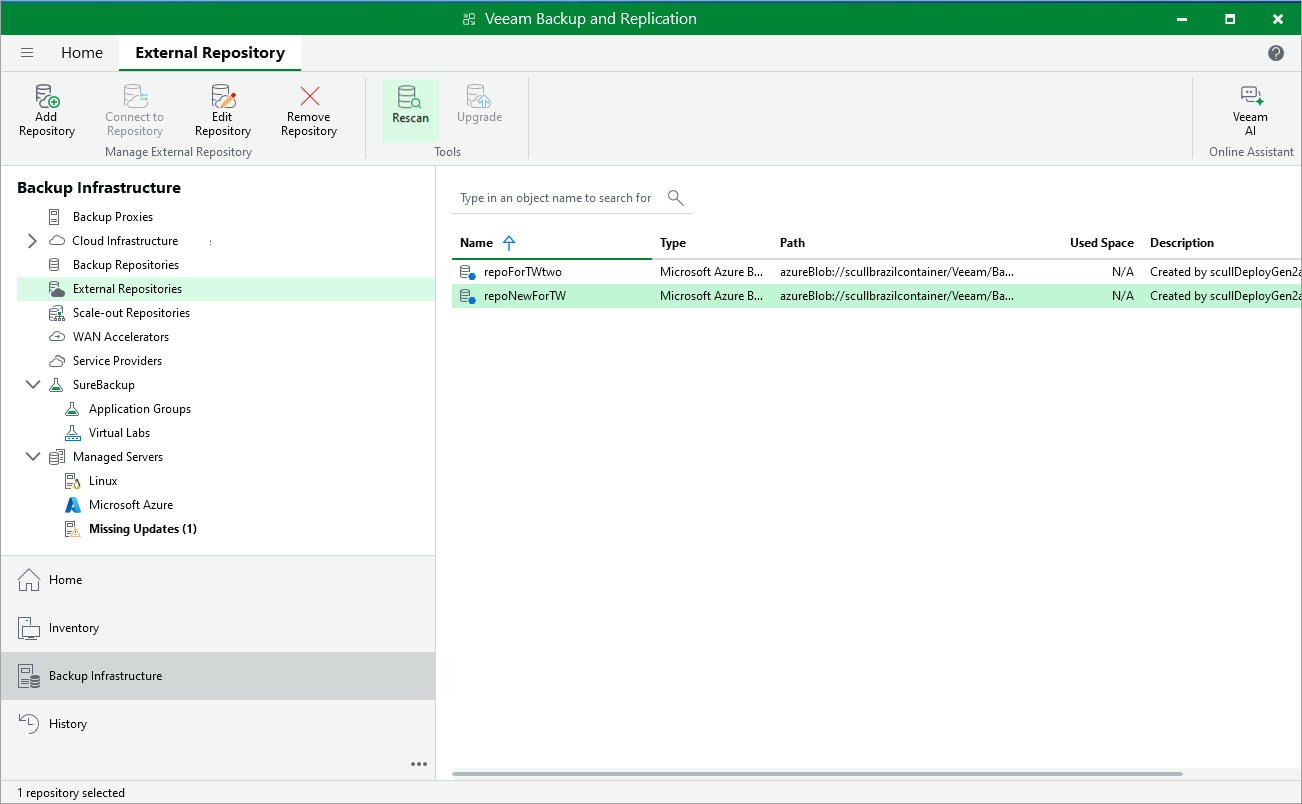
Task: Sort by the Description column header
Action: [x=1182, y=243]
